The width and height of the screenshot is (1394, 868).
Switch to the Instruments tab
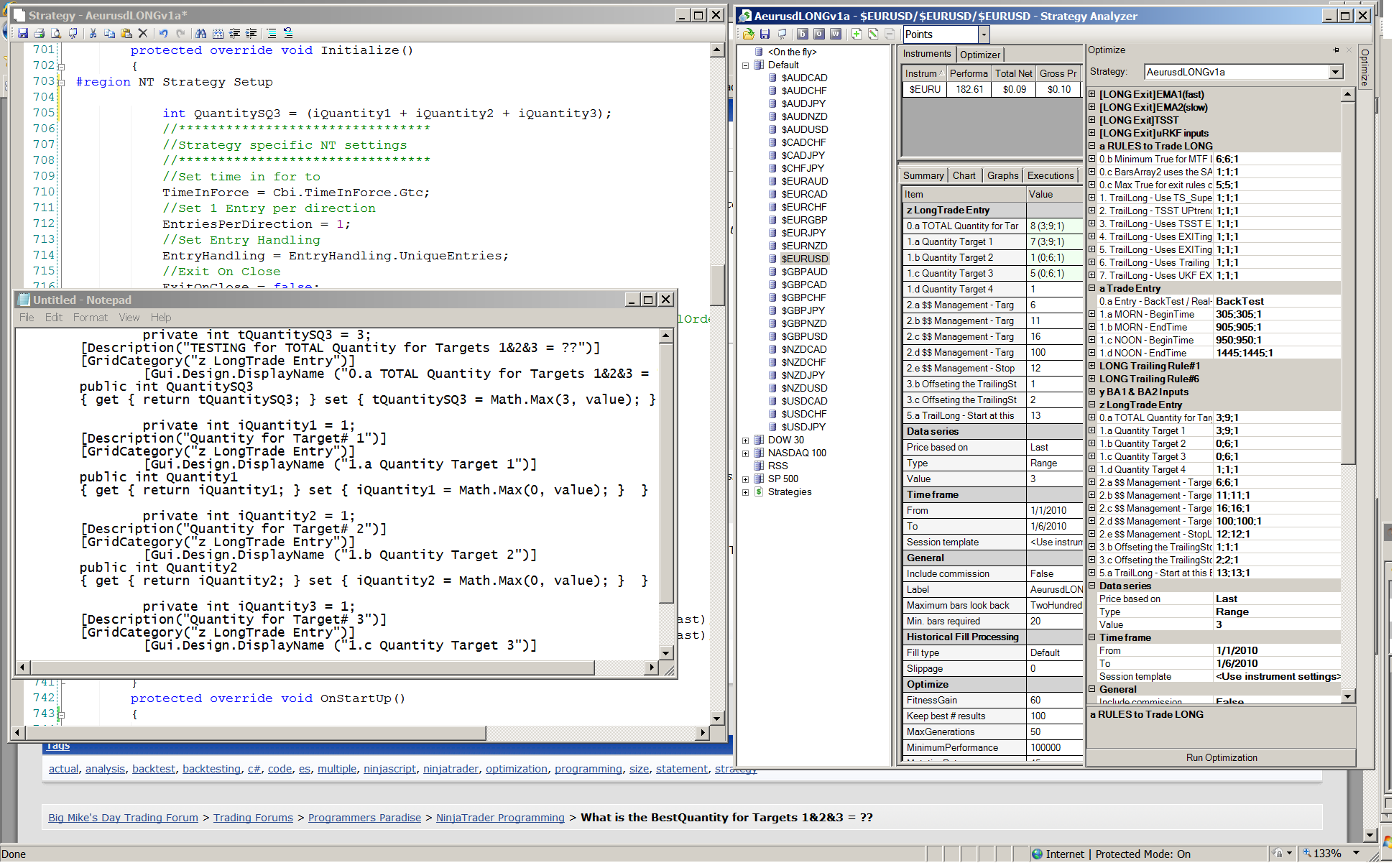(x=927, y=54)
